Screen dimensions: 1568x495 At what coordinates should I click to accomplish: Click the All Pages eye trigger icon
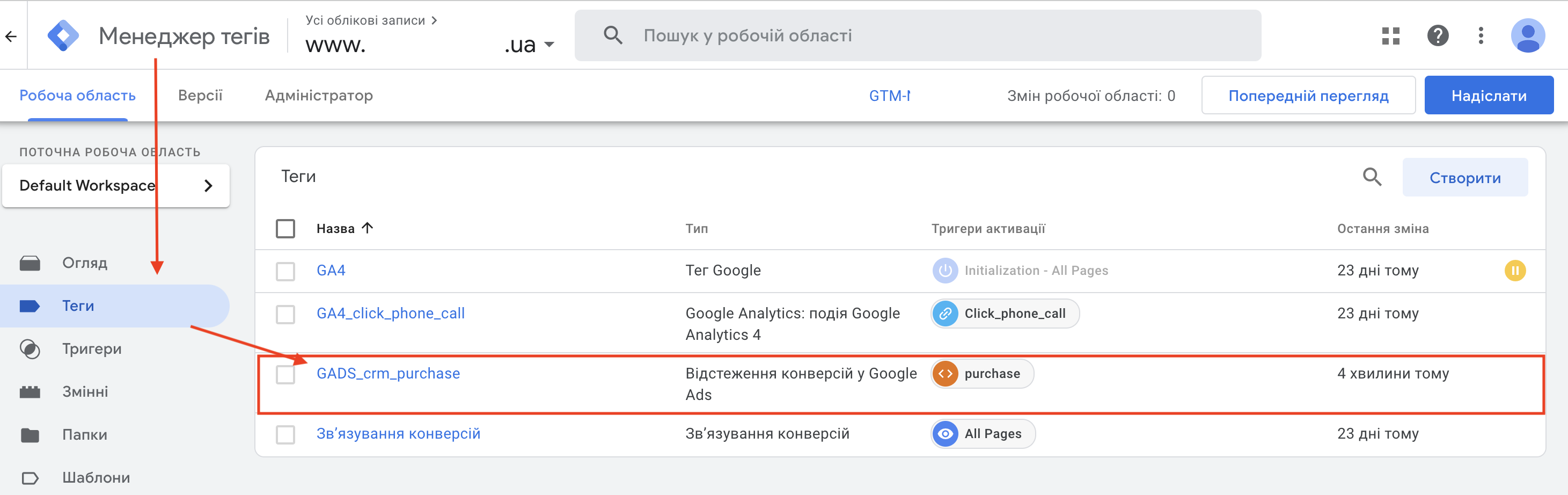[946, 433]
